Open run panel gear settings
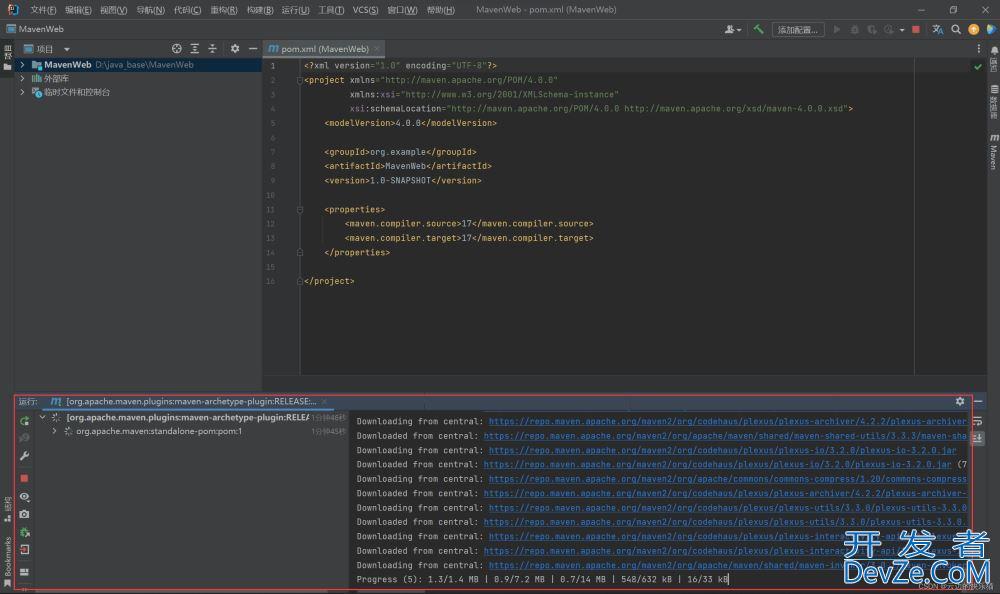The image size is (1000, 594). (x=960, y=401)
